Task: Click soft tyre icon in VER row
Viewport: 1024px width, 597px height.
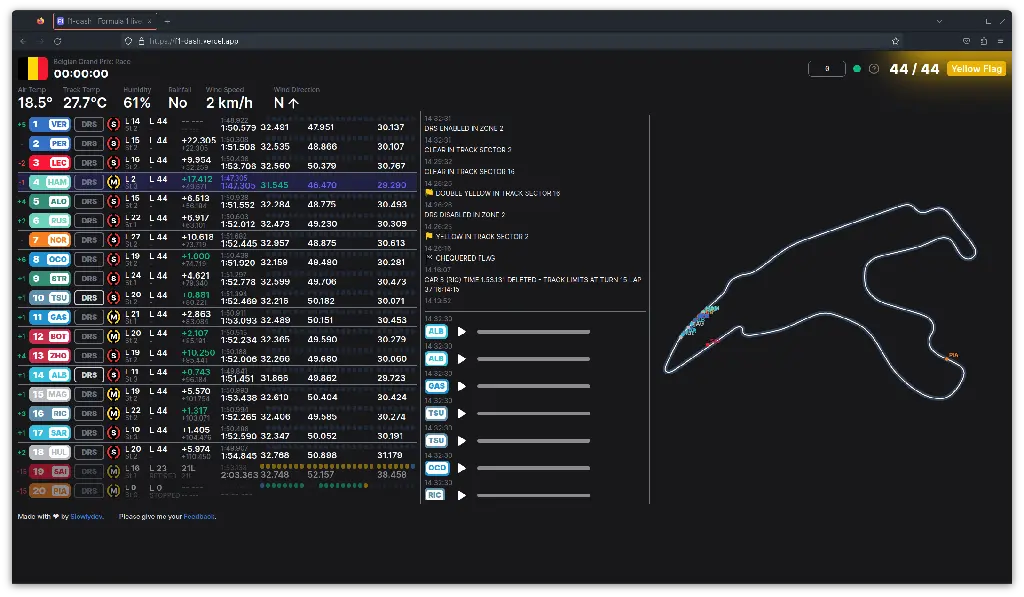Action: click(x=114, y=124)
